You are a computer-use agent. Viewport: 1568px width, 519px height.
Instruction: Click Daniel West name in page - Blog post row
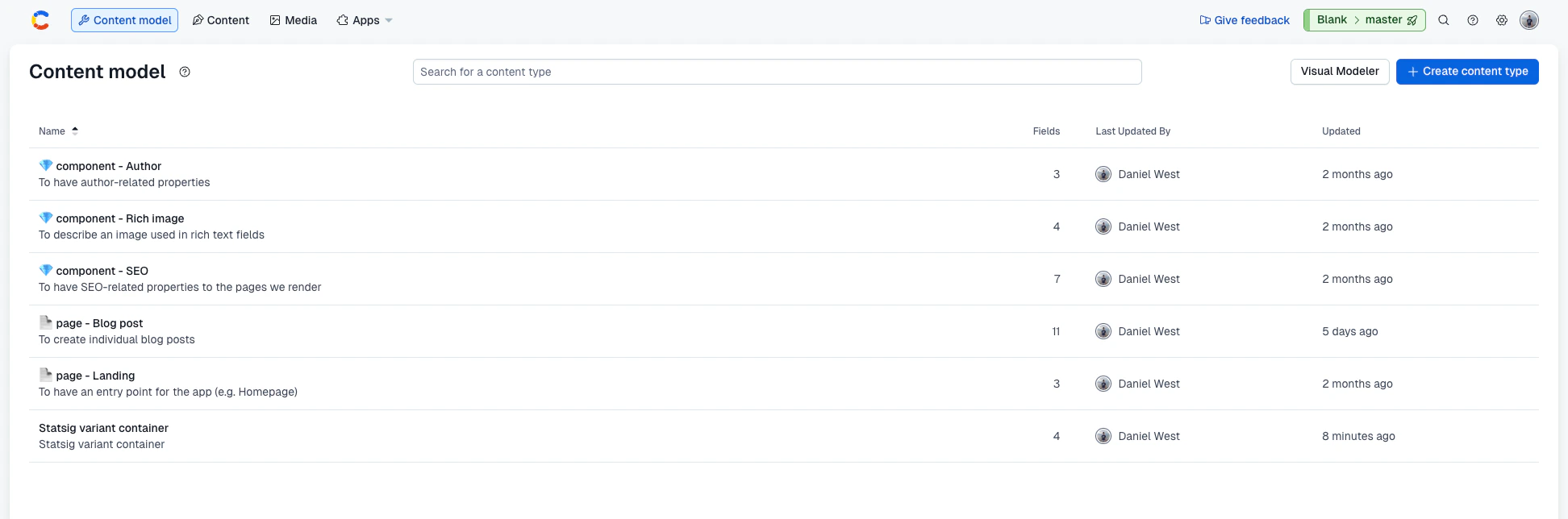(x=1149, y=331)
